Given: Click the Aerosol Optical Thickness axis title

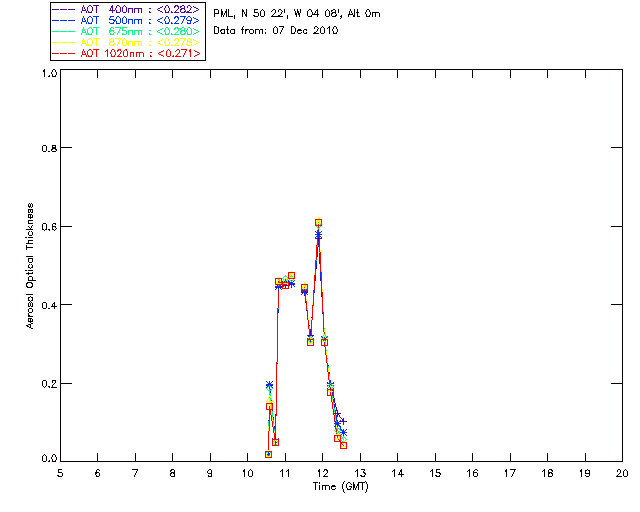Looking at the screenshot, I should pos(31,266).
